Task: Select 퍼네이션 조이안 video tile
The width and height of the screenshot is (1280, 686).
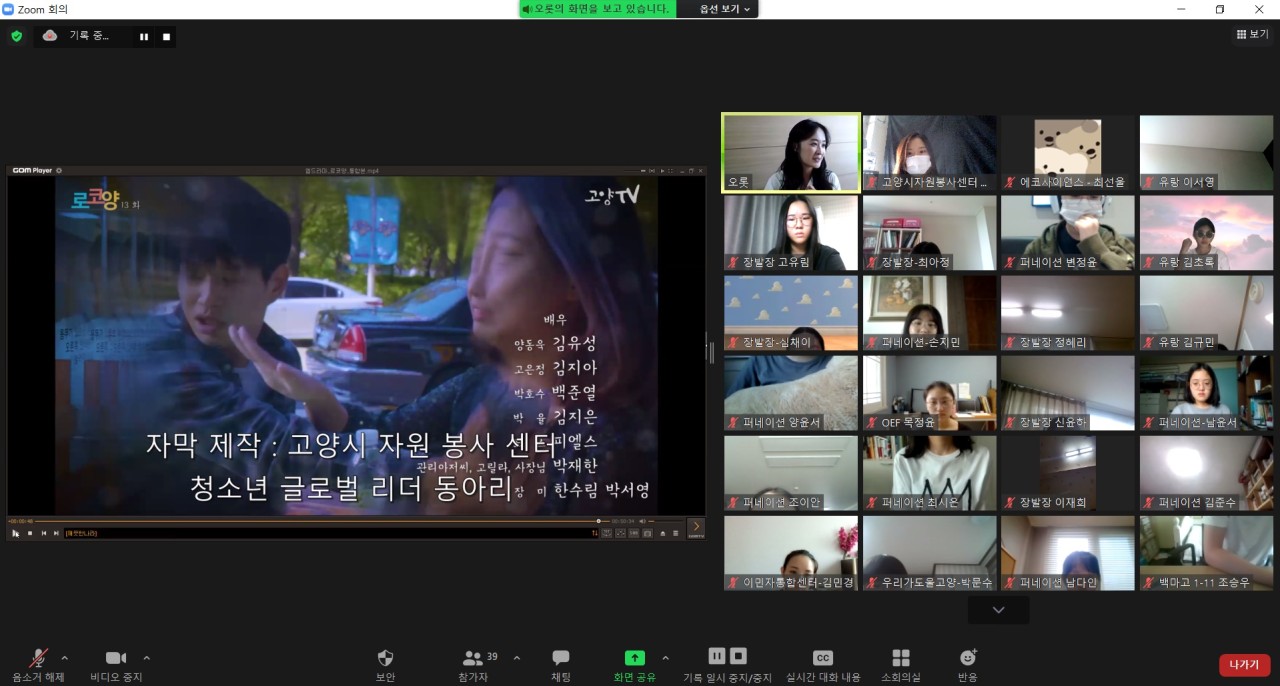Action: pyautogui.click(x=791, y=472)
